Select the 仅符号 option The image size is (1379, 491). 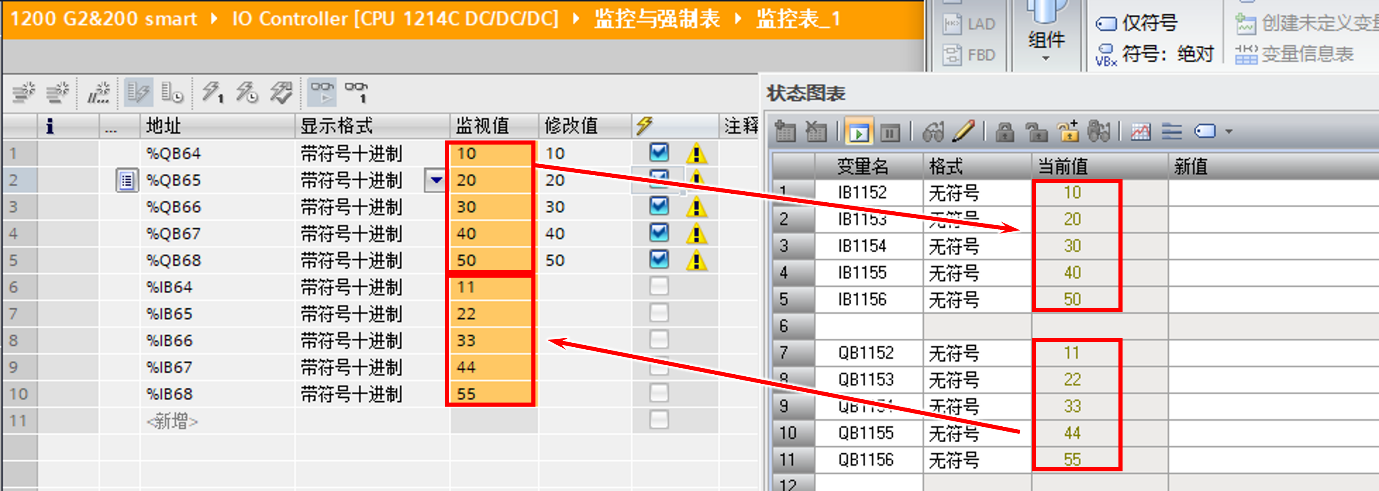pos(1136,23)
